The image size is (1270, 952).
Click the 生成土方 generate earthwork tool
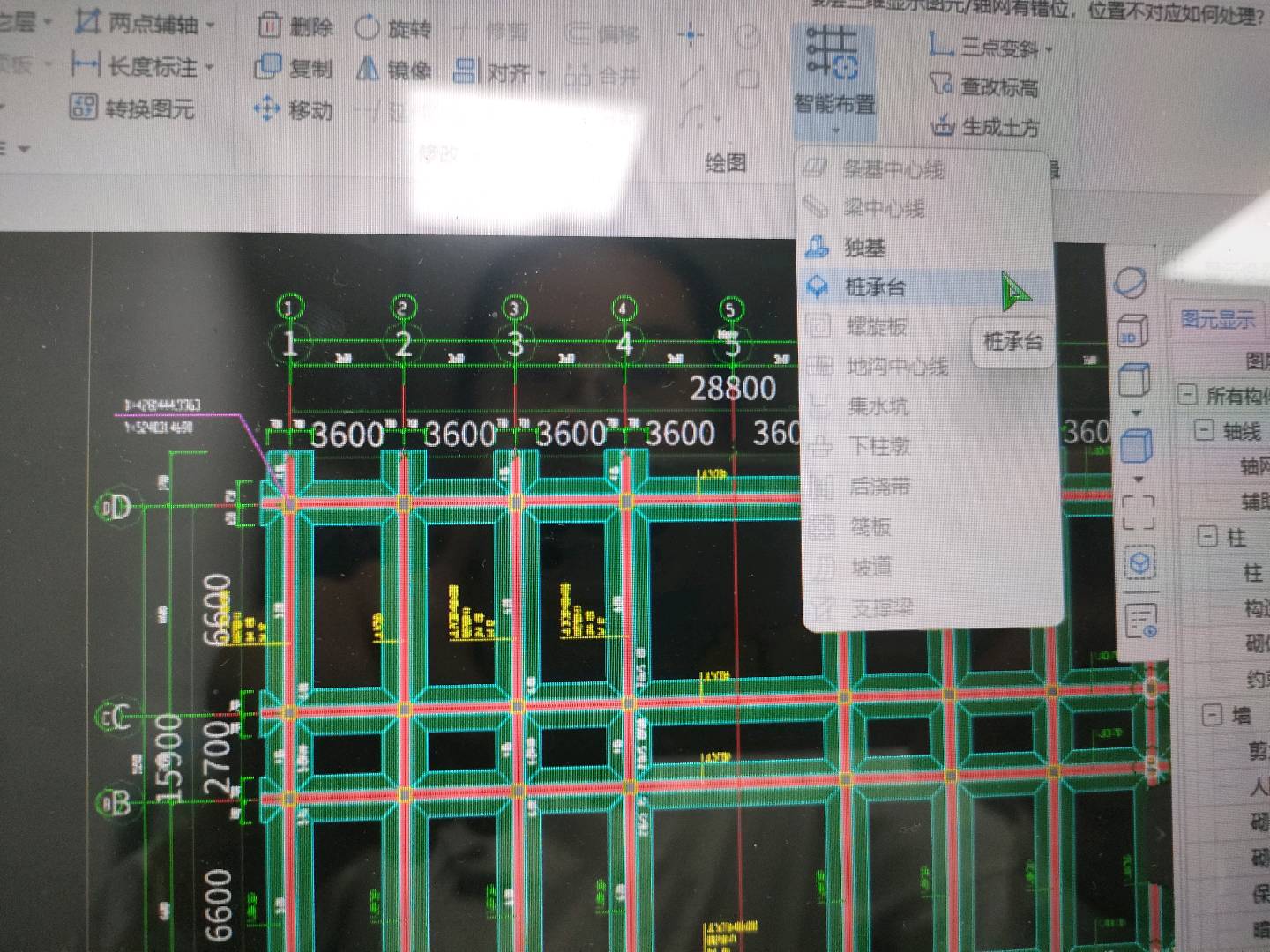point(985,127)
